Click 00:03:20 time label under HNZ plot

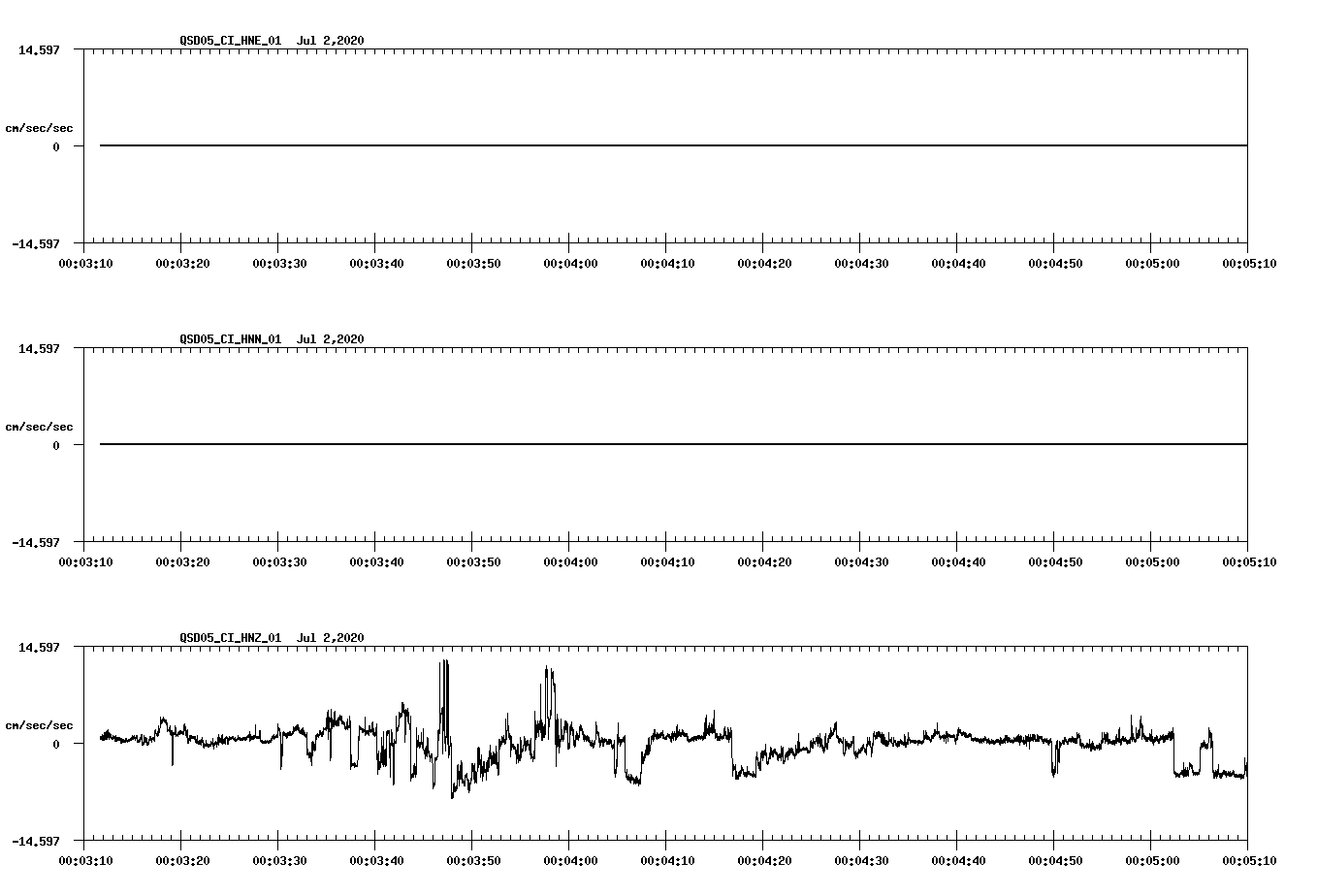[x=182, y=860]
